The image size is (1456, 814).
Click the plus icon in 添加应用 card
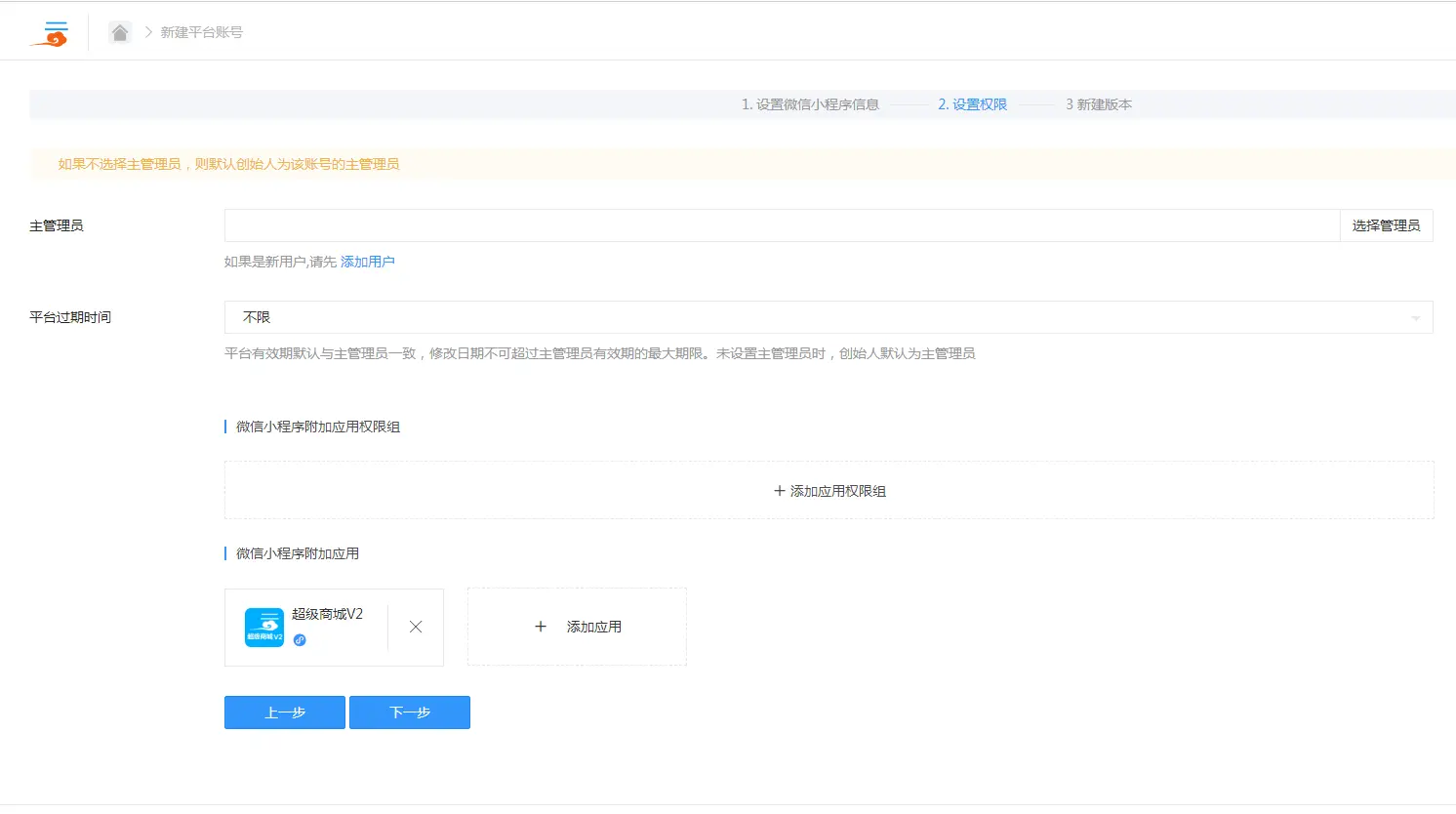(541, 627)
